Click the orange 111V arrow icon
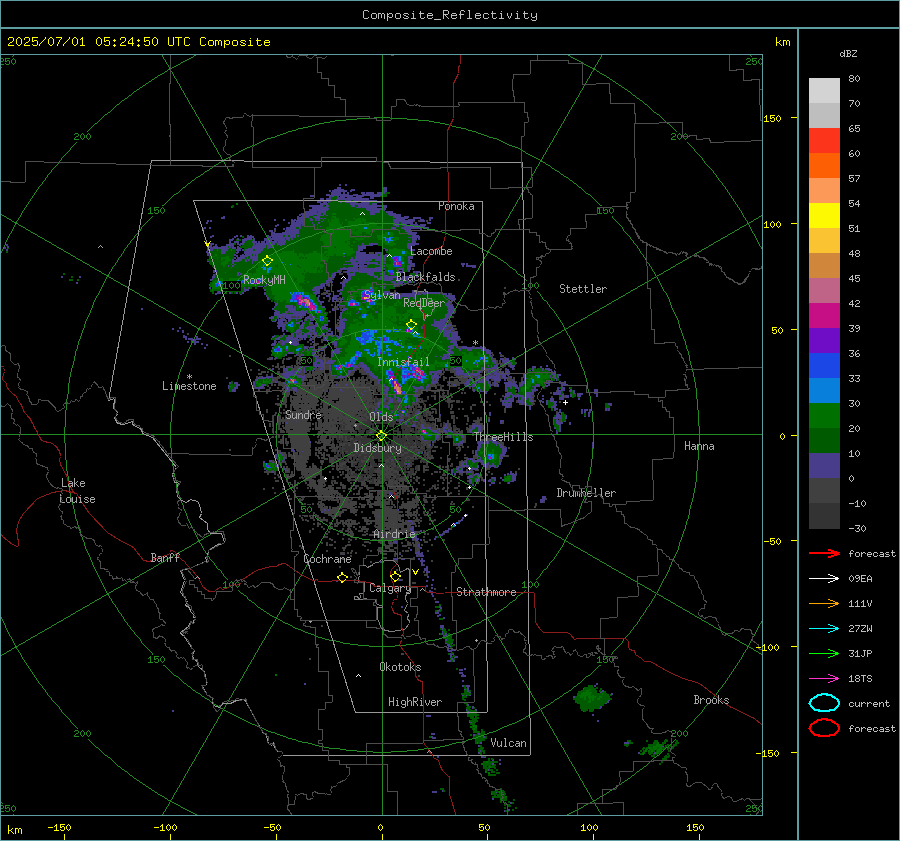The width and height of the screenshot is (900, 841). [x=824, y=603]
